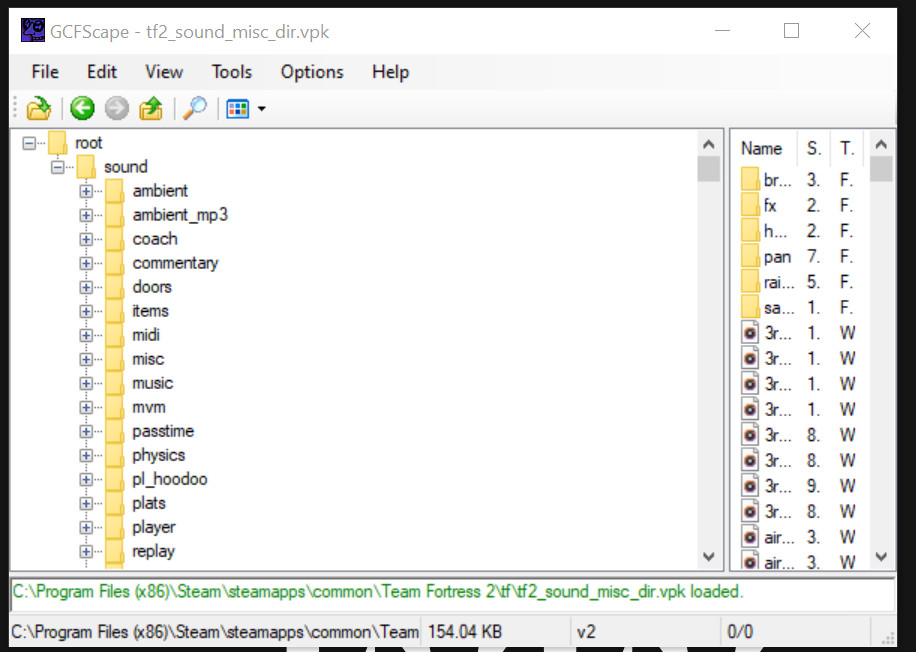Open the Options menu

coord(312,72)
